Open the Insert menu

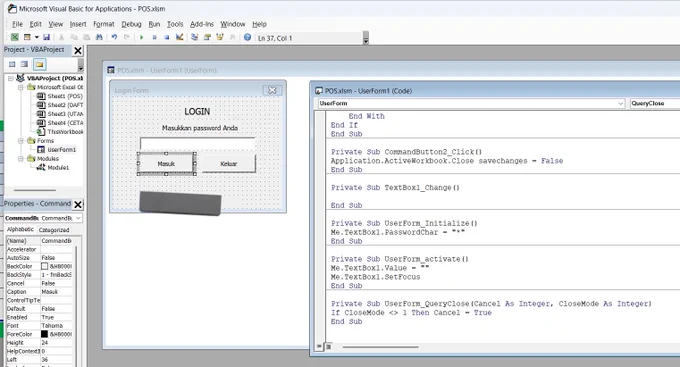pyautogui.click(x=78, y=24)
